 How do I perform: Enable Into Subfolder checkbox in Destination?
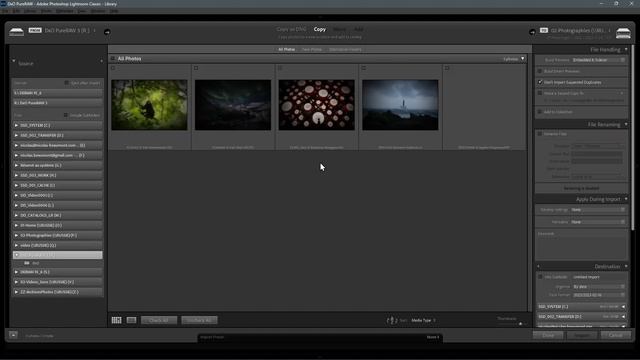click(x=540, y=277)
